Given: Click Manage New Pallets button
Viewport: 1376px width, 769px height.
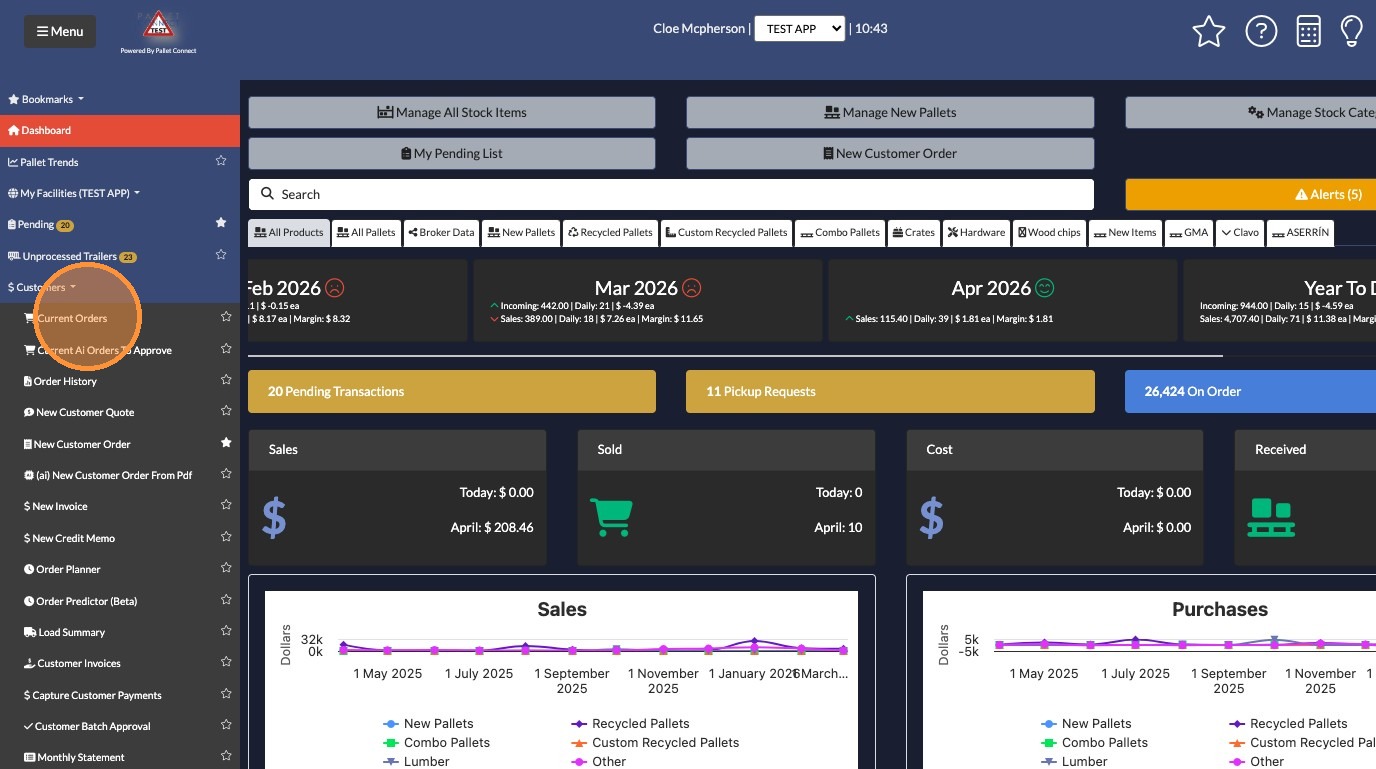Looking at the screenshot, I should [x=890, y=112].
